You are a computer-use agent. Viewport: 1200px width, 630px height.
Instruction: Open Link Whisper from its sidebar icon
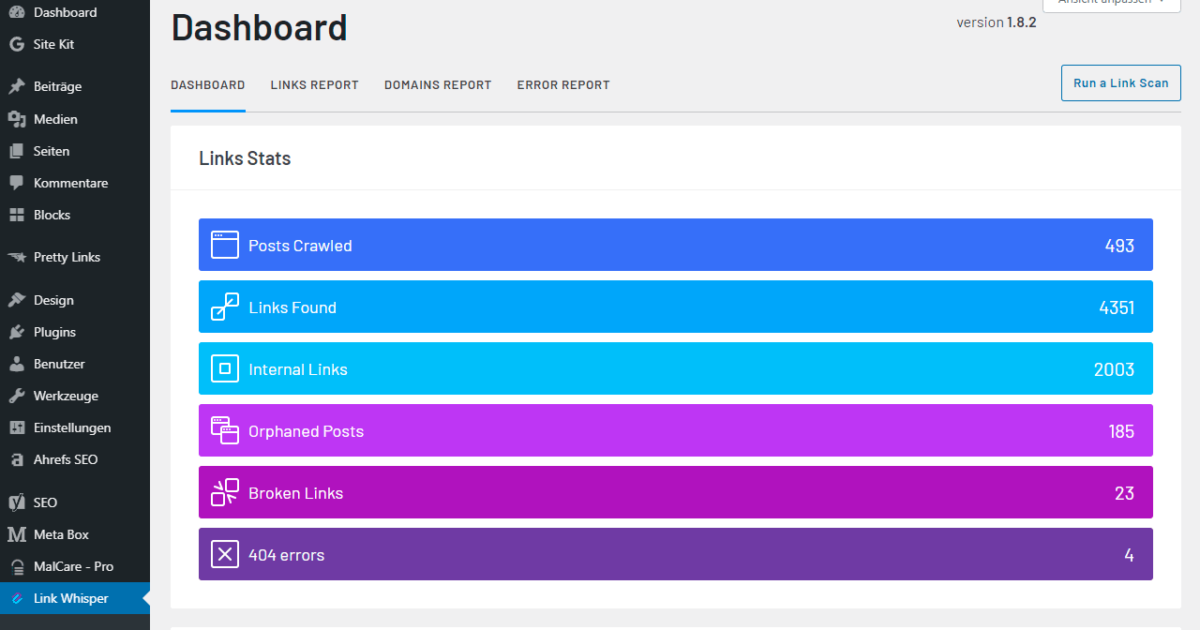coord(17,599)
